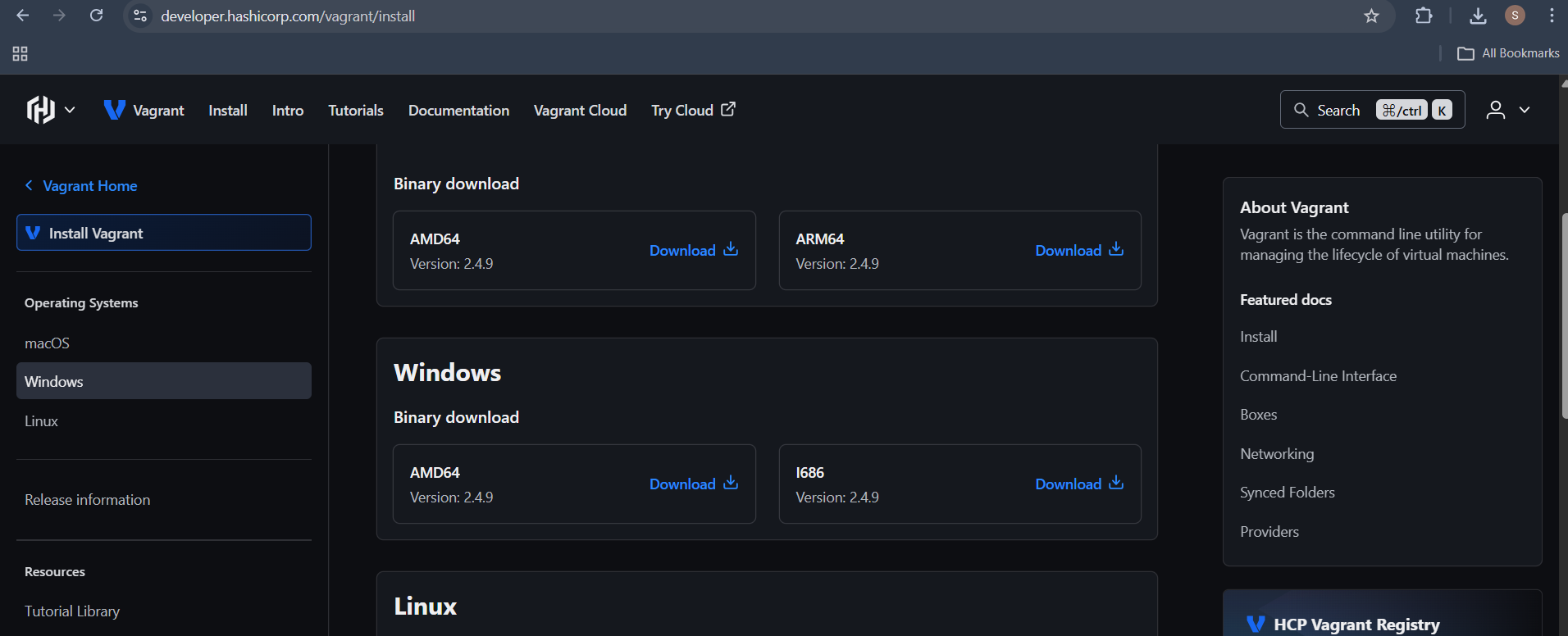
Task: Click the Linux section heading
Action: (425, 606)
